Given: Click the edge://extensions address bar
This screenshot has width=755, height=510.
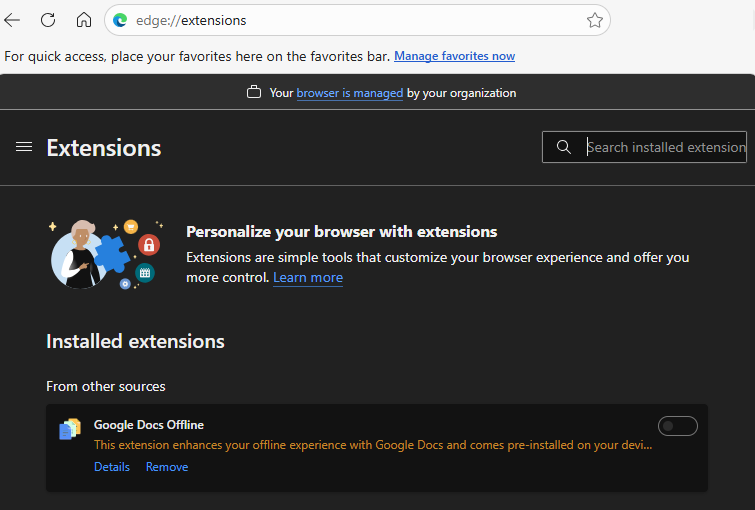Looking at the screenshot, I should (357, 20).
